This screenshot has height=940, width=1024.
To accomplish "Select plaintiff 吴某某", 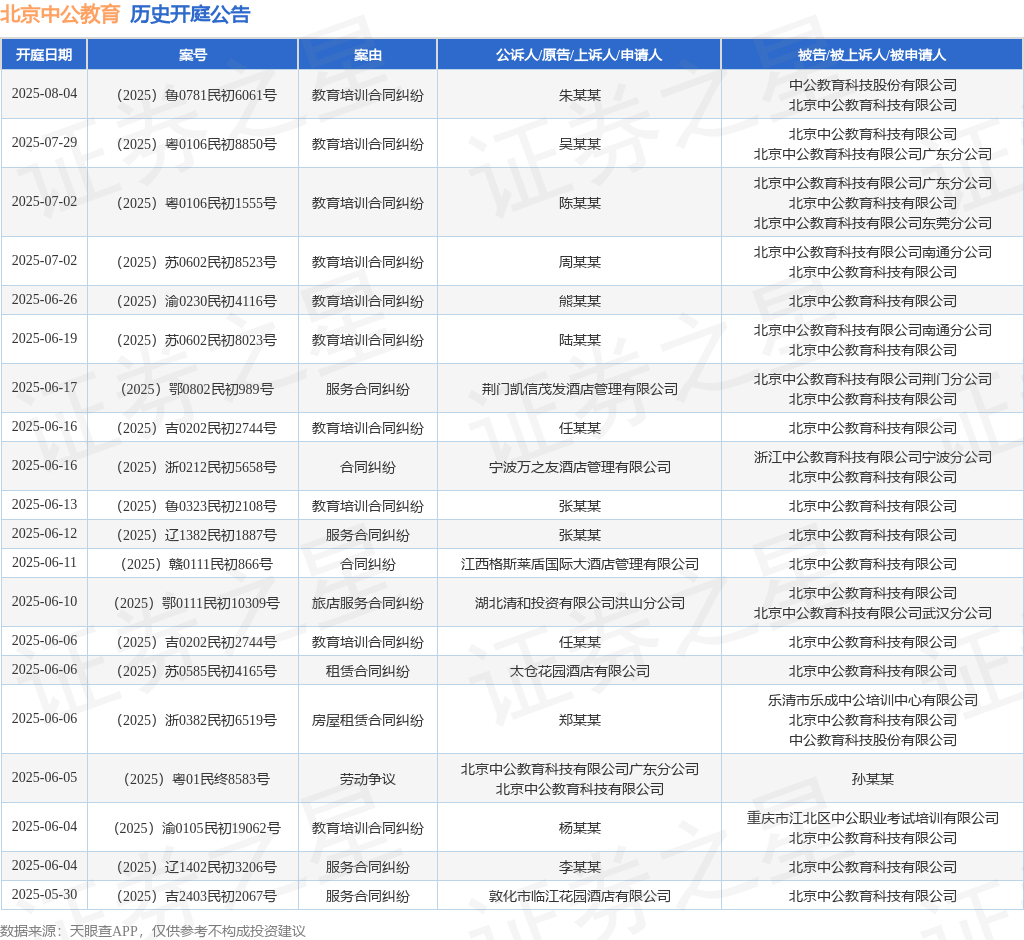I will coord(580,144).
